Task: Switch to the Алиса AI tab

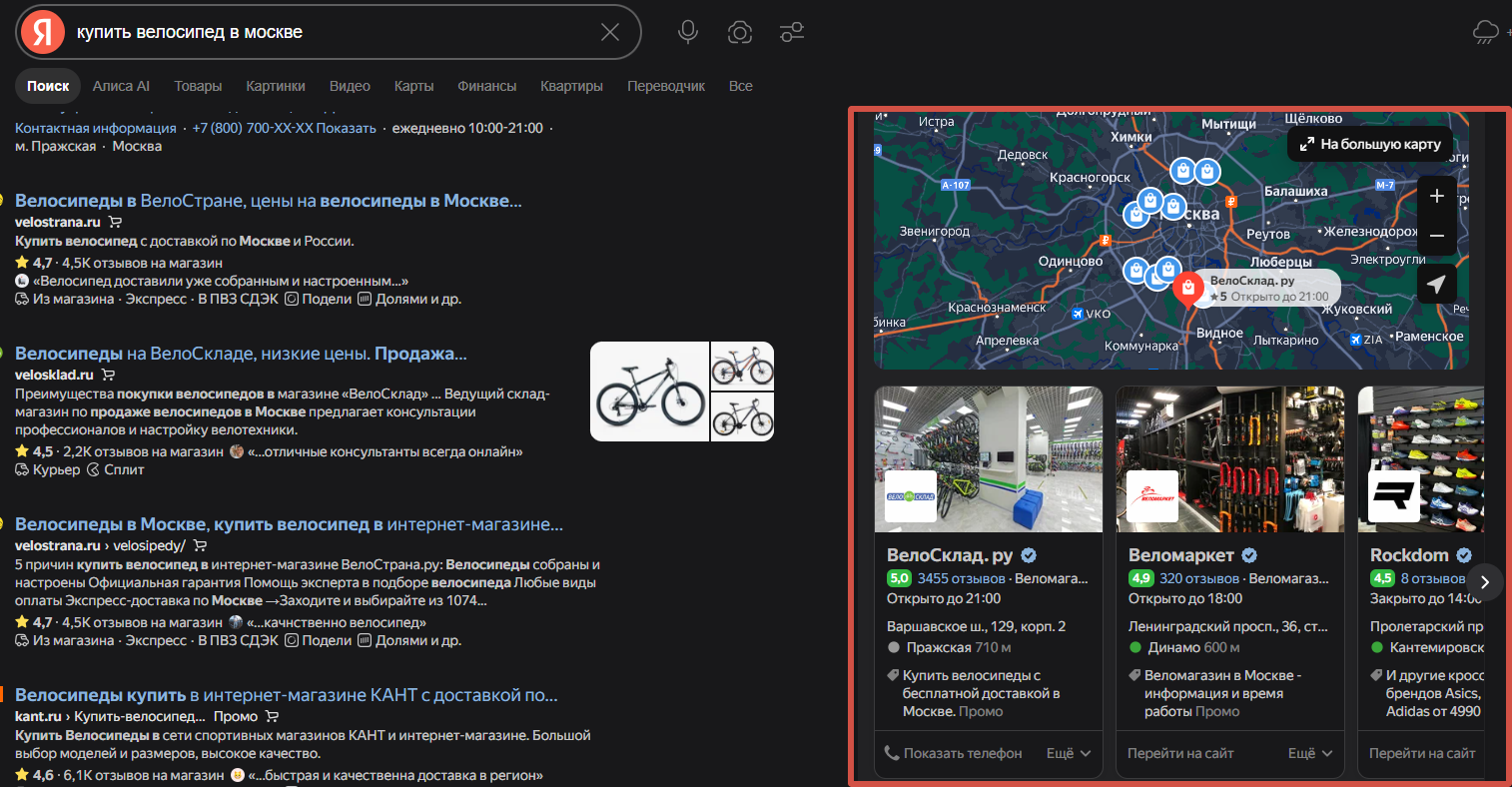Action: [x=121, y=86]
